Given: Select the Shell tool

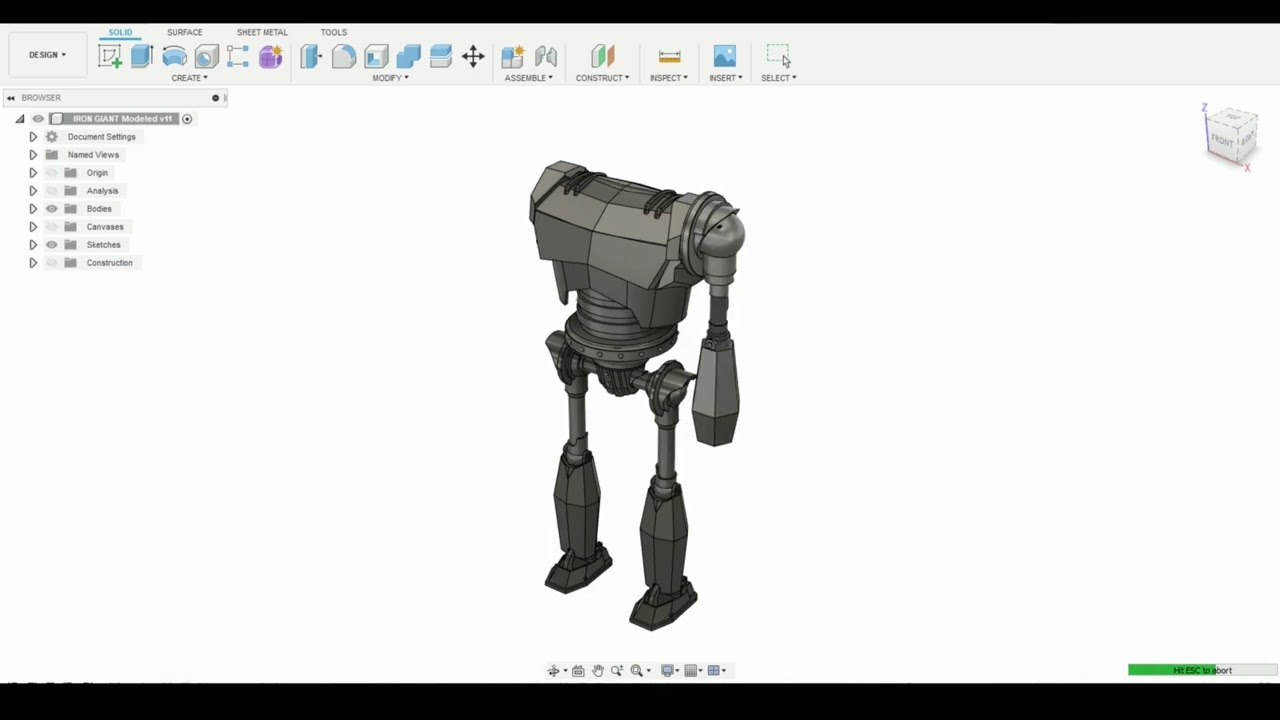Looking at the screenshot, I should pyautogui.click(x=376, y=56).
